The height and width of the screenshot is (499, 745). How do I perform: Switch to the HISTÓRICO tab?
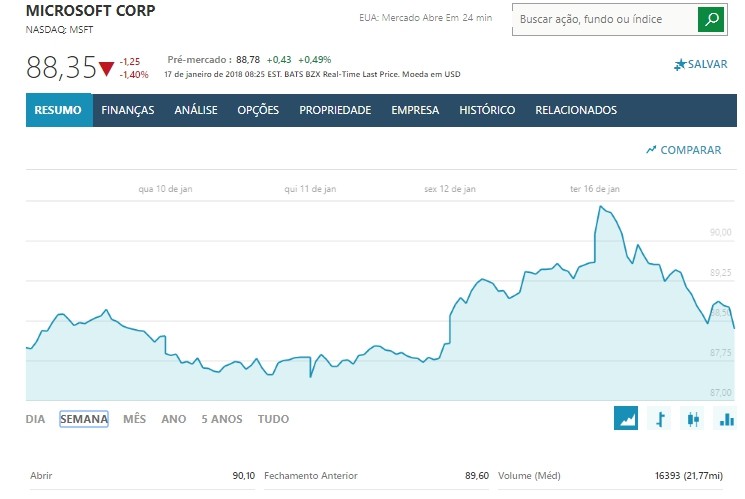487,110
